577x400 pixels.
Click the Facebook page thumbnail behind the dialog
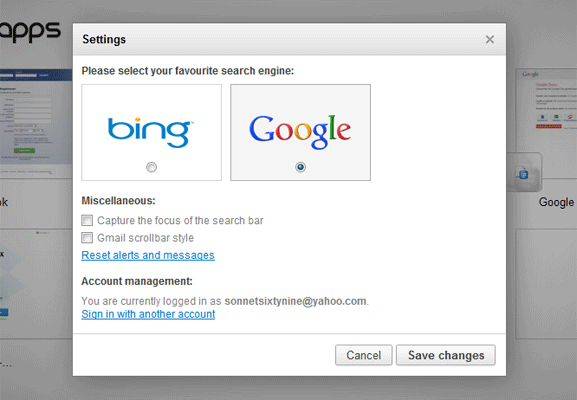pyautogui.click(x=36, y=123)
